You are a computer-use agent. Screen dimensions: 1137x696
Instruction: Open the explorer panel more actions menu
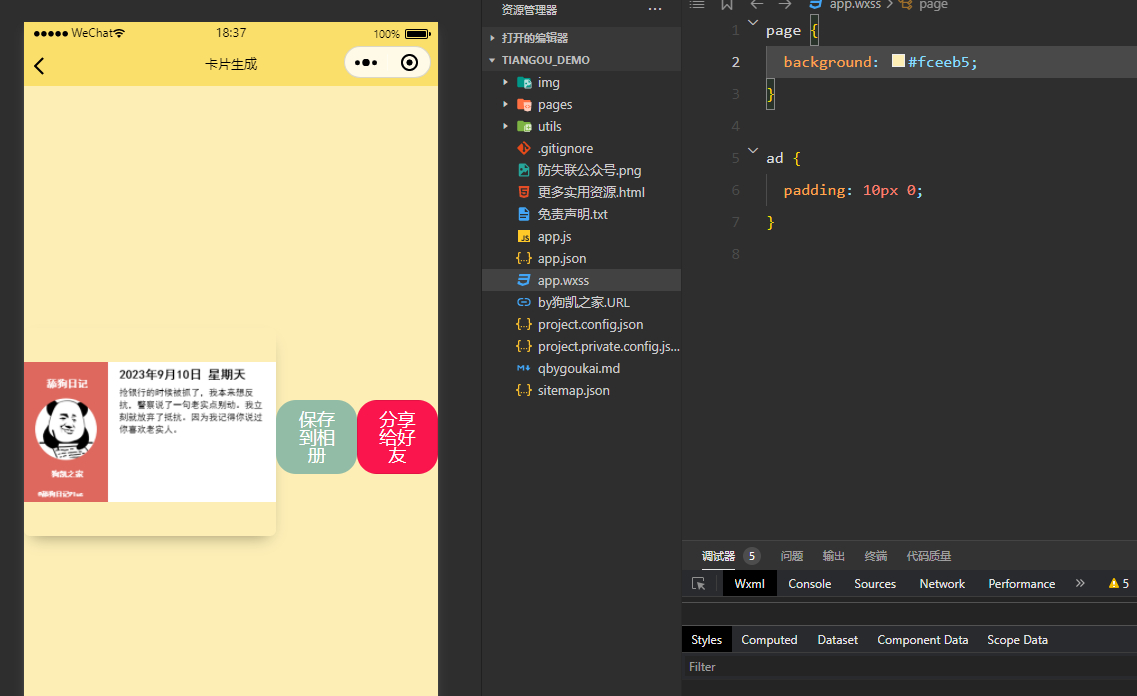655,10
